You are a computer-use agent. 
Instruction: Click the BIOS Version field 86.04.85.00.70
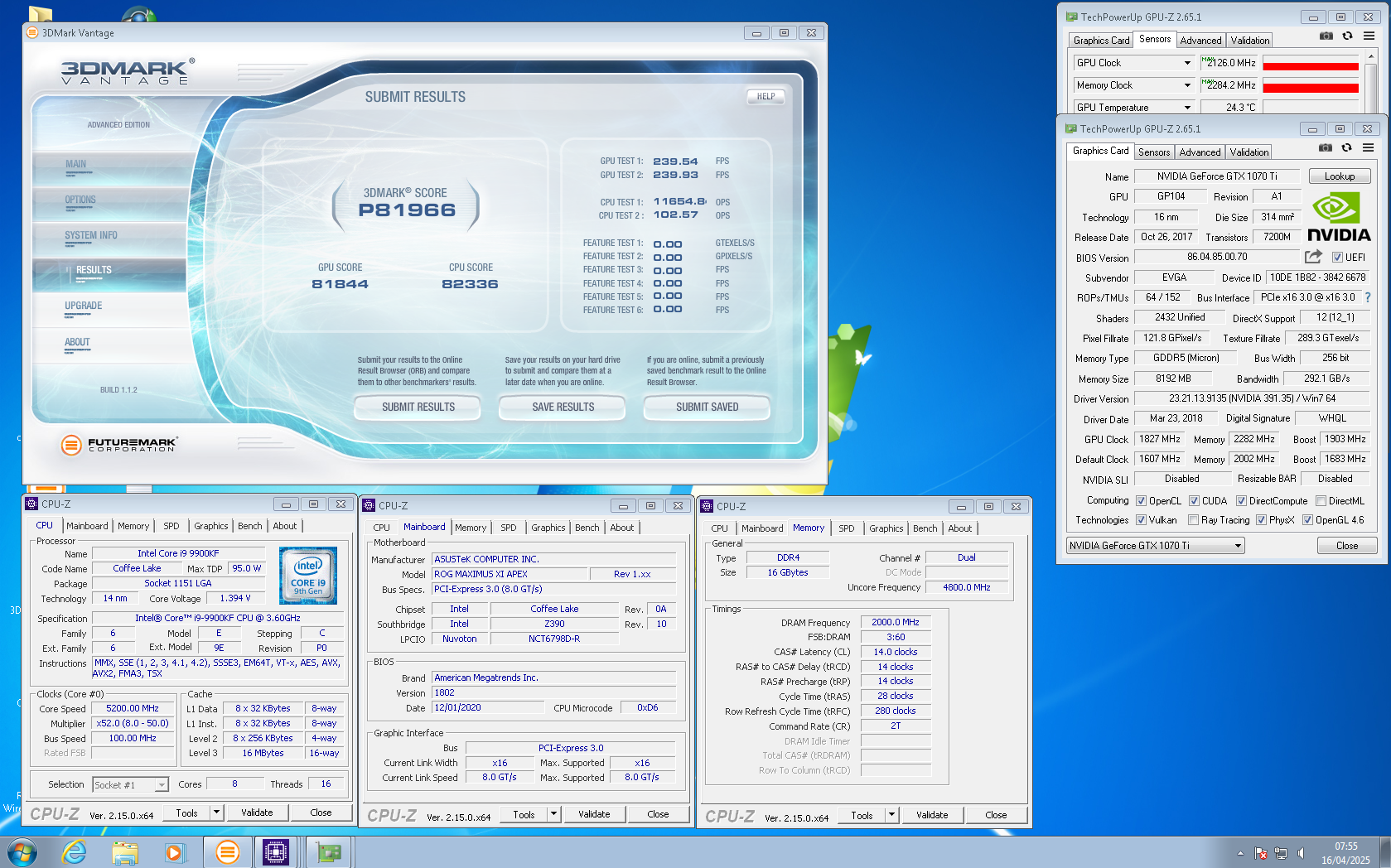click(x=1217, y=257)
